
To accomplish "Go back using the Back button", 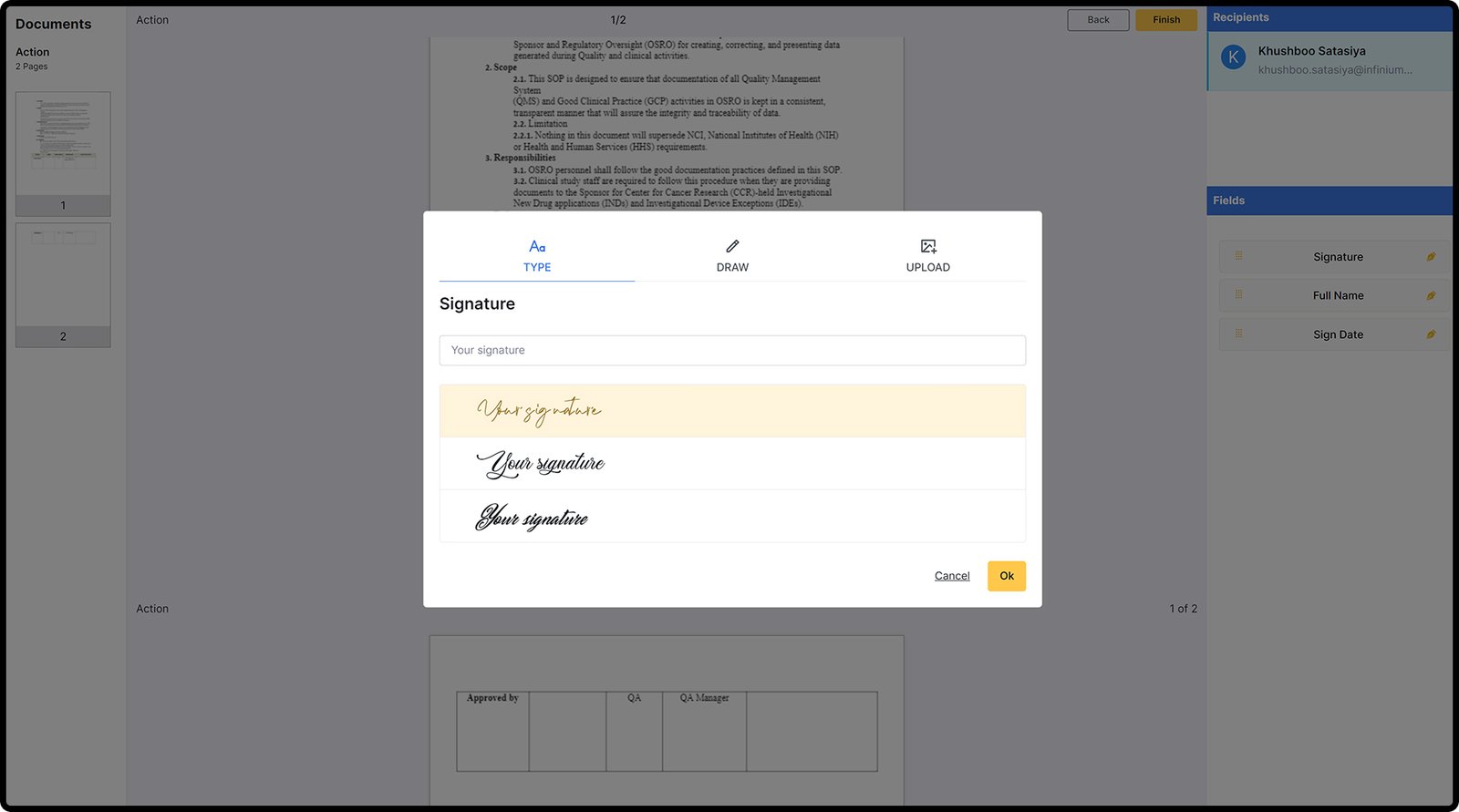I will [1098, 20].
